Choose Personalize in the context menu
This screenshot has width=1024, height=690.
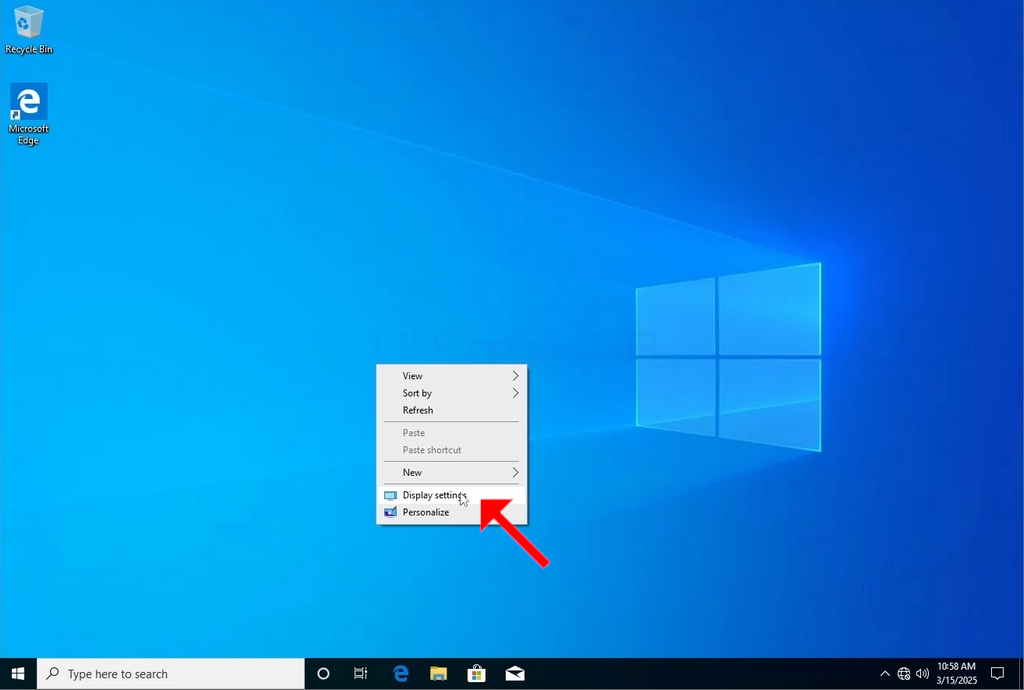click(452, 512)
